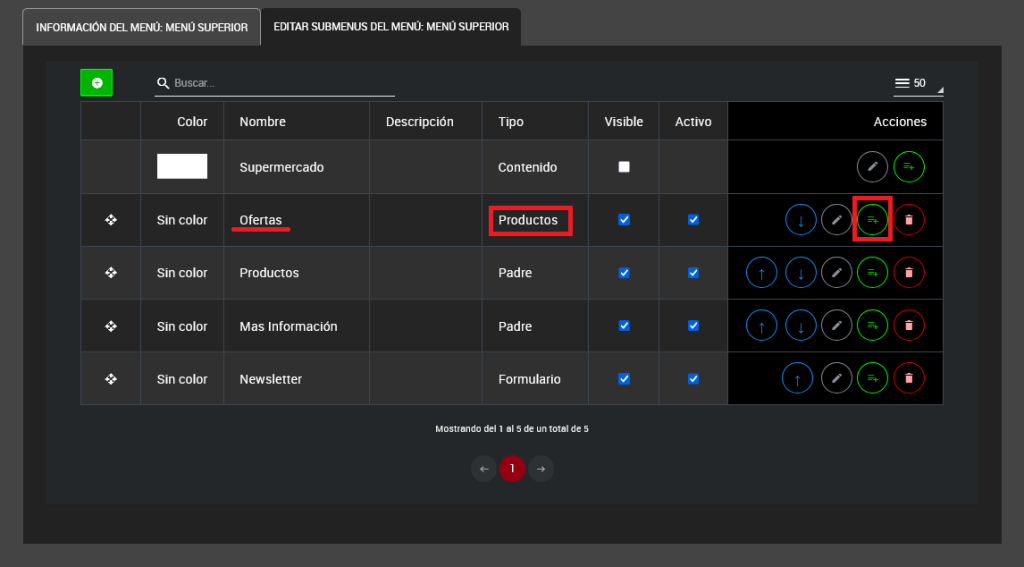
Task: Move the Productos row up
Action: click(762, 273)
